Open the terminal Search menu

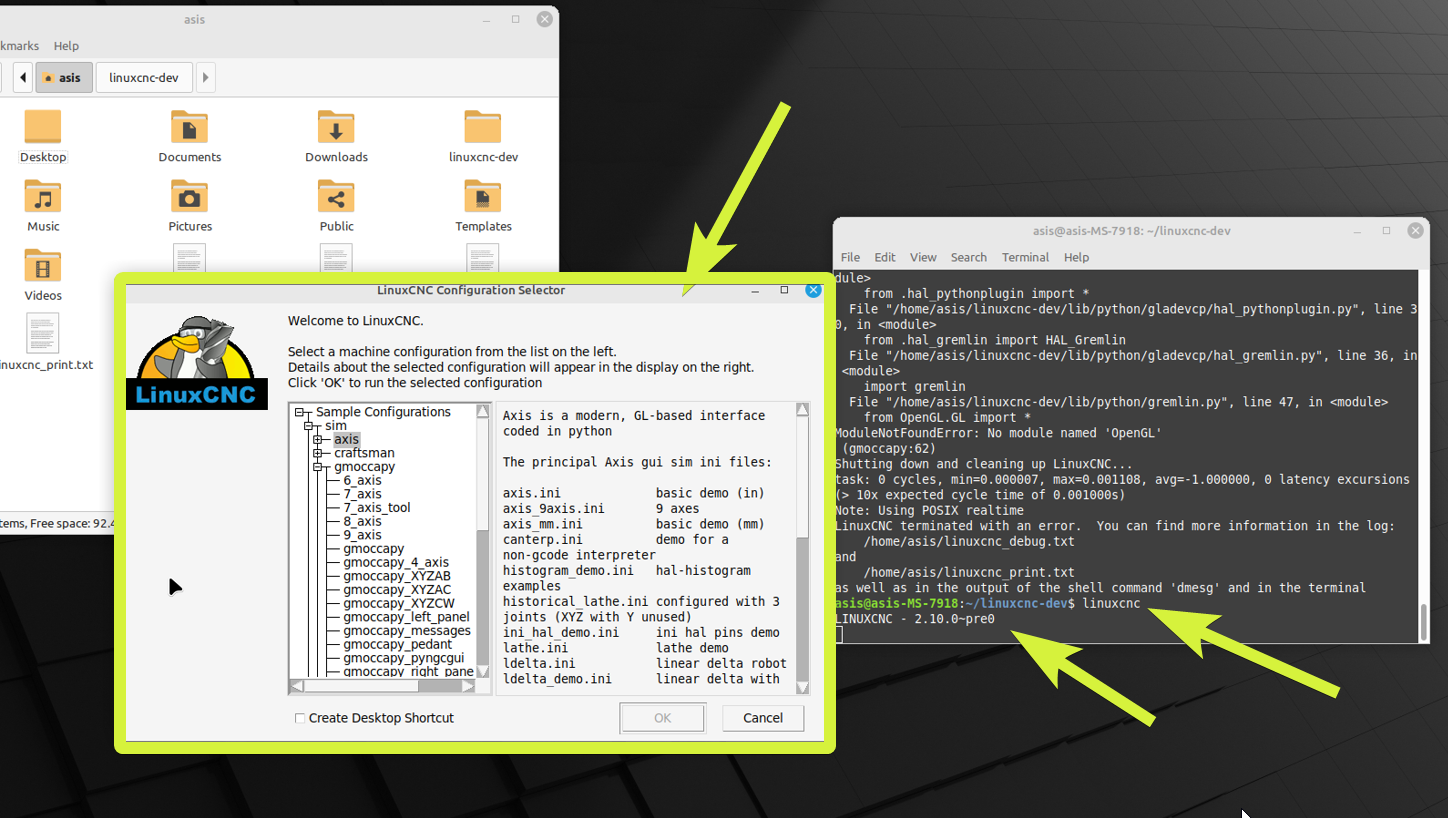click(x=968, y=257)
